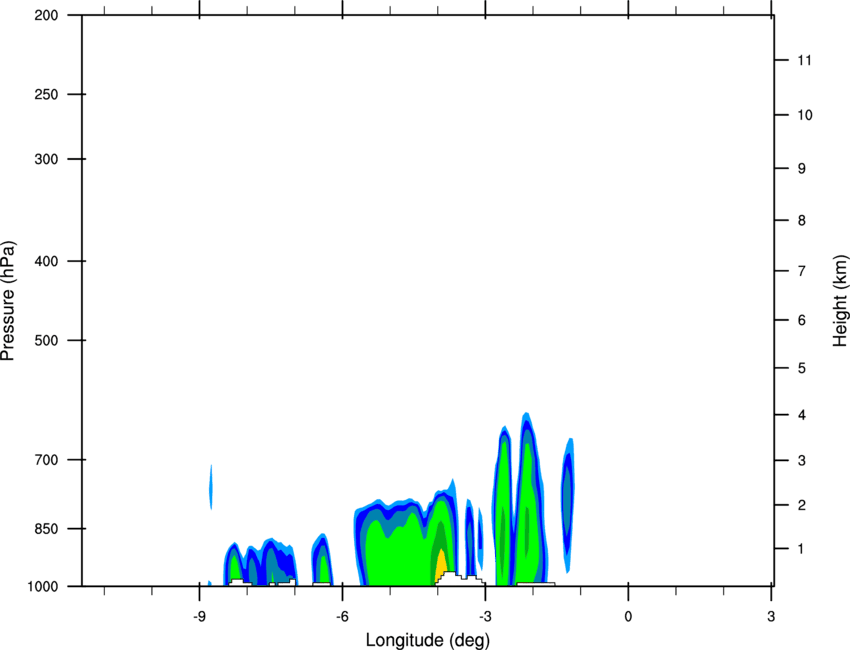Click height tick label 10
This screenshot has width=850, height=650.
click(x=805, y=115)
